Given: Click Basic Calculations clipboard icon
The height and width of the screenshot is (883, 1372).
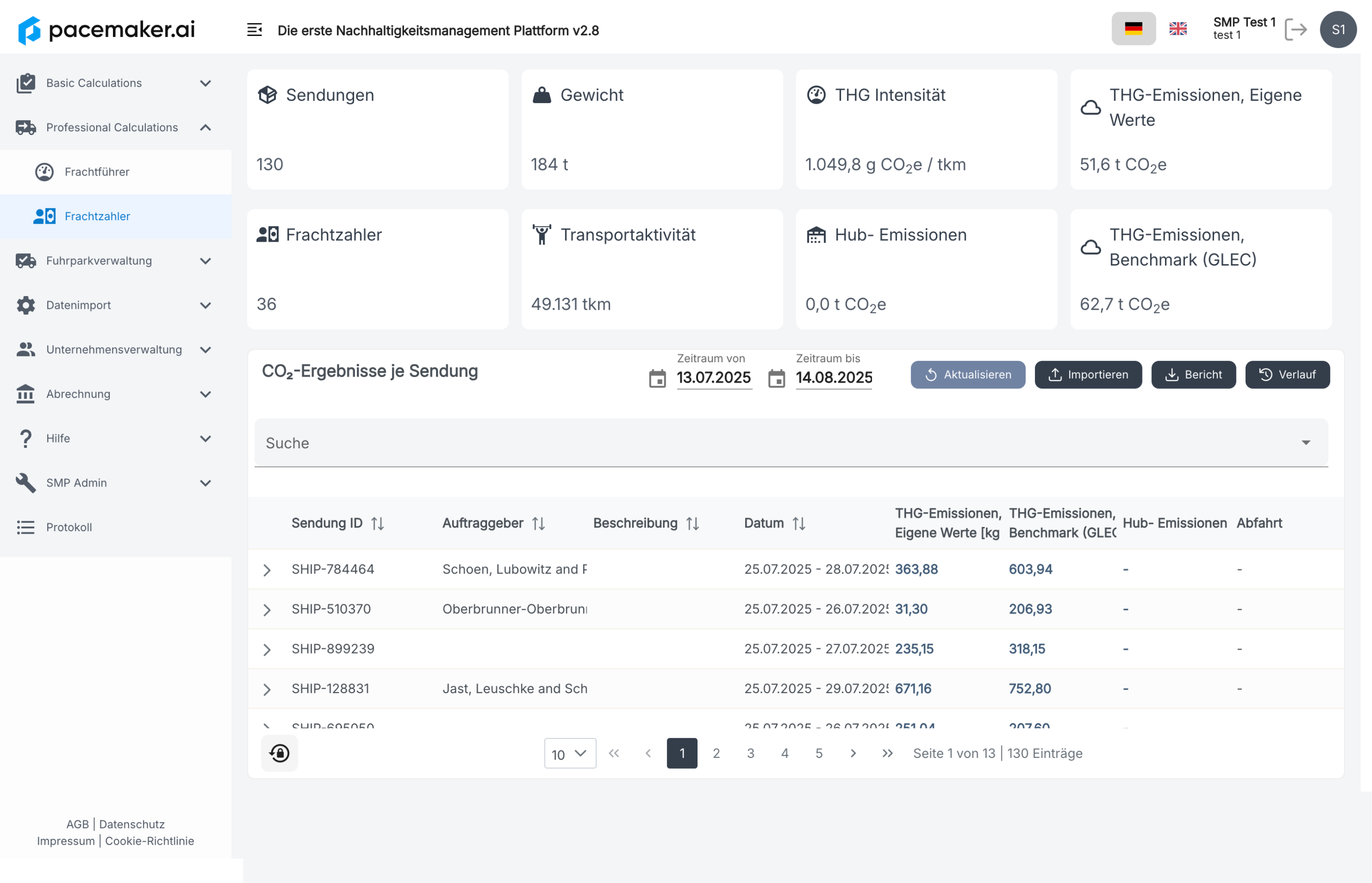Looking at the screenshot, I should coord(26,83).
